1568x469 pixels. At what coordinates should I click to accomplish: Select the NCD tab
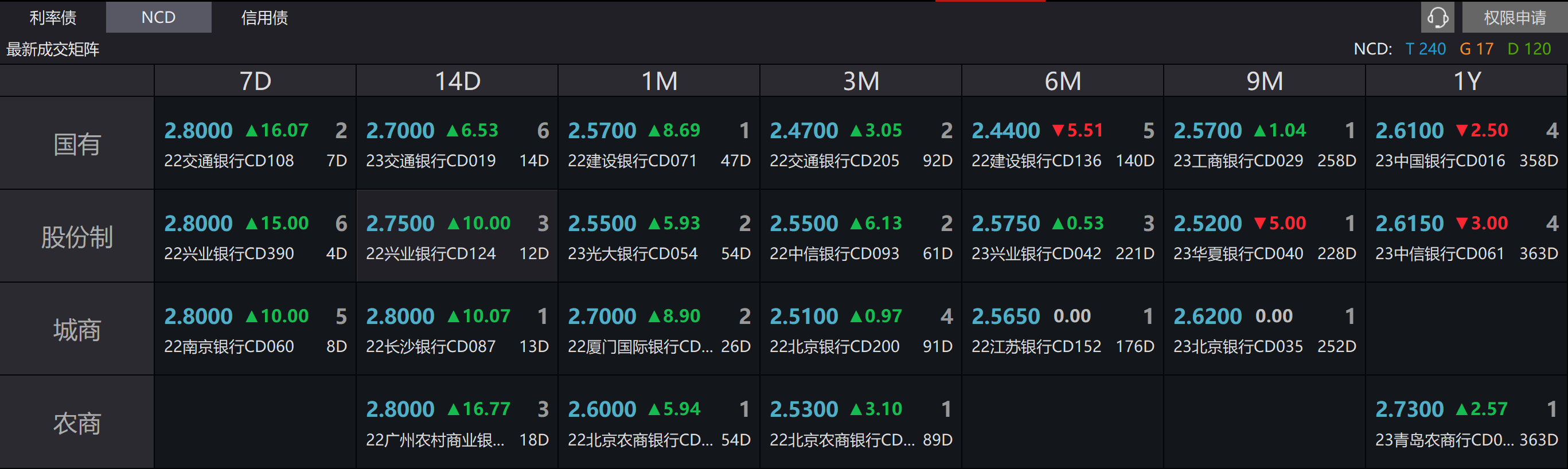click(158, 18)
